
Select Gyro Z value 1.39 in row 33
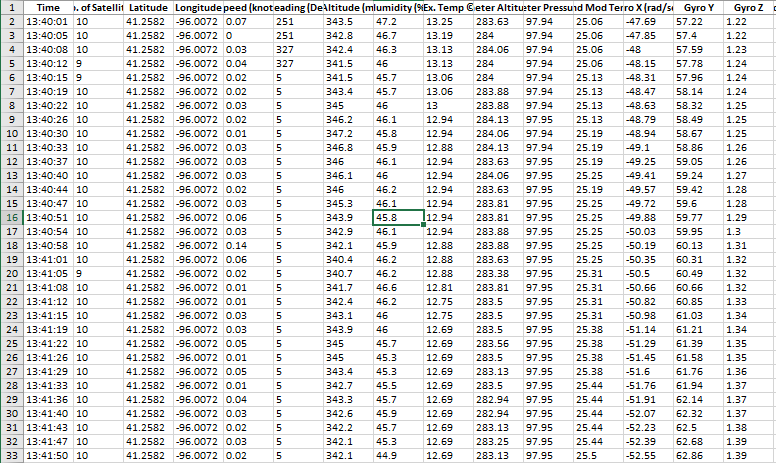pos(741,455)
